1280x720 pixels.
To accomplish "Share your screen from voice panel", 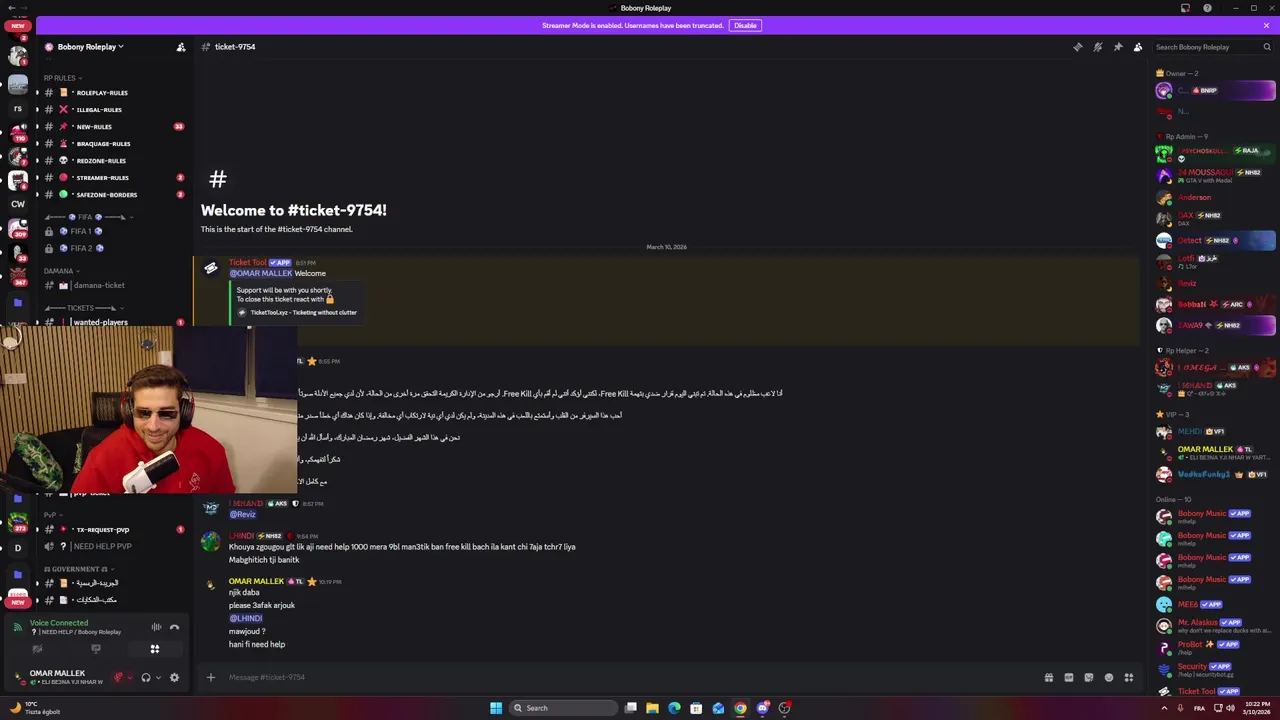I will point(96,649).
